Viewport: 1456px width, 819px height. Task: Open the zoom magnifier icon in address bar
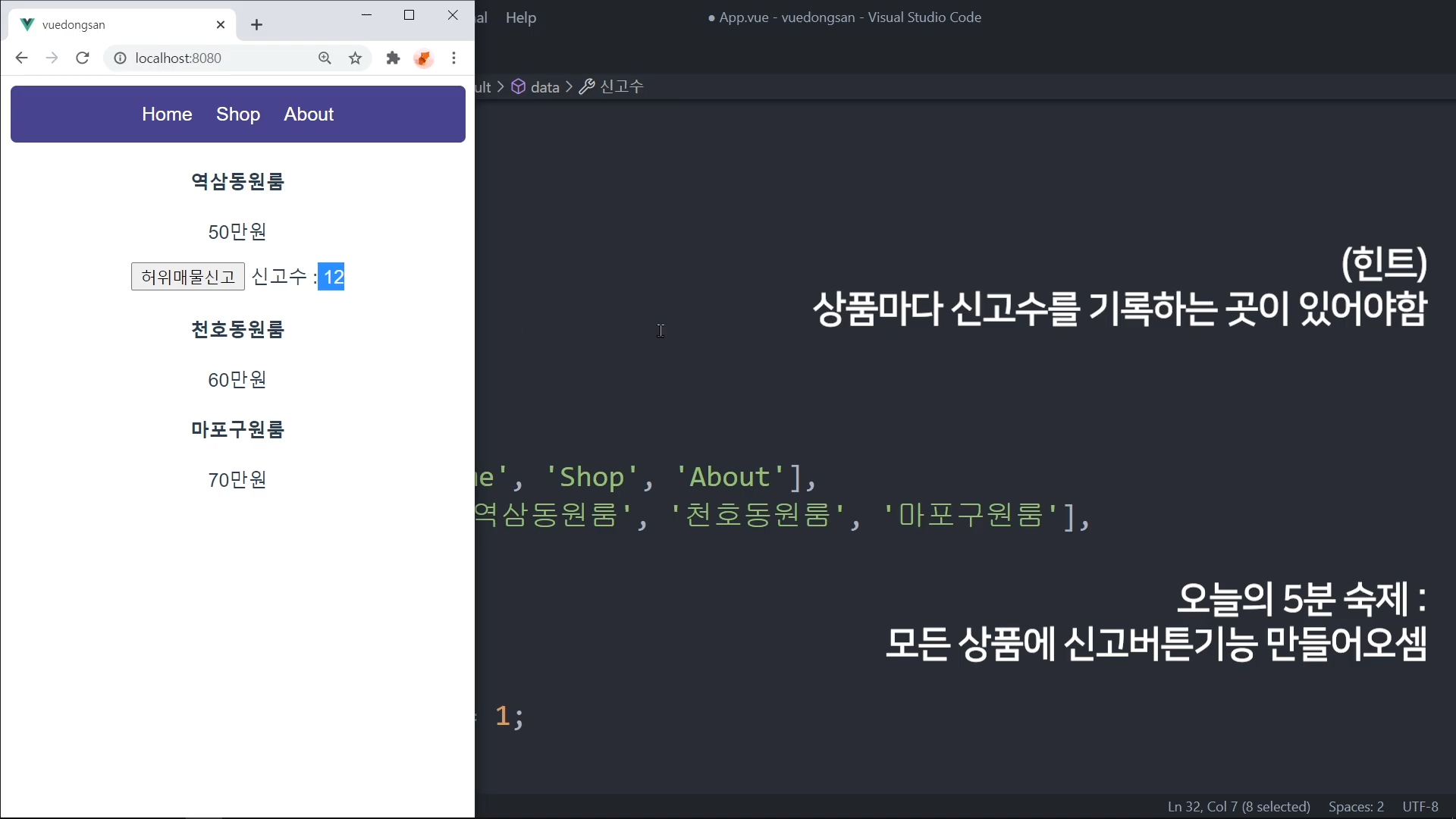click(325, 58)
